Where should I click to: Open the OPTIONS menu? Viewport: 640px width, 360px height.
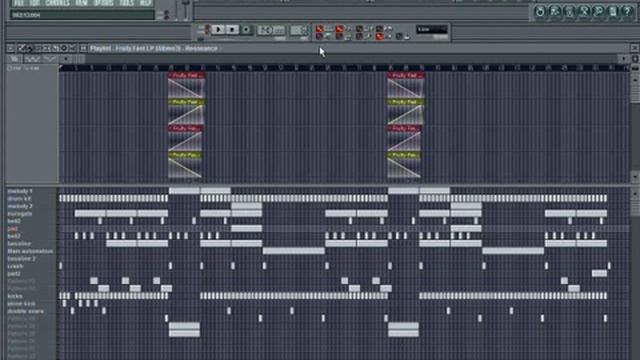tap(104, 3)
